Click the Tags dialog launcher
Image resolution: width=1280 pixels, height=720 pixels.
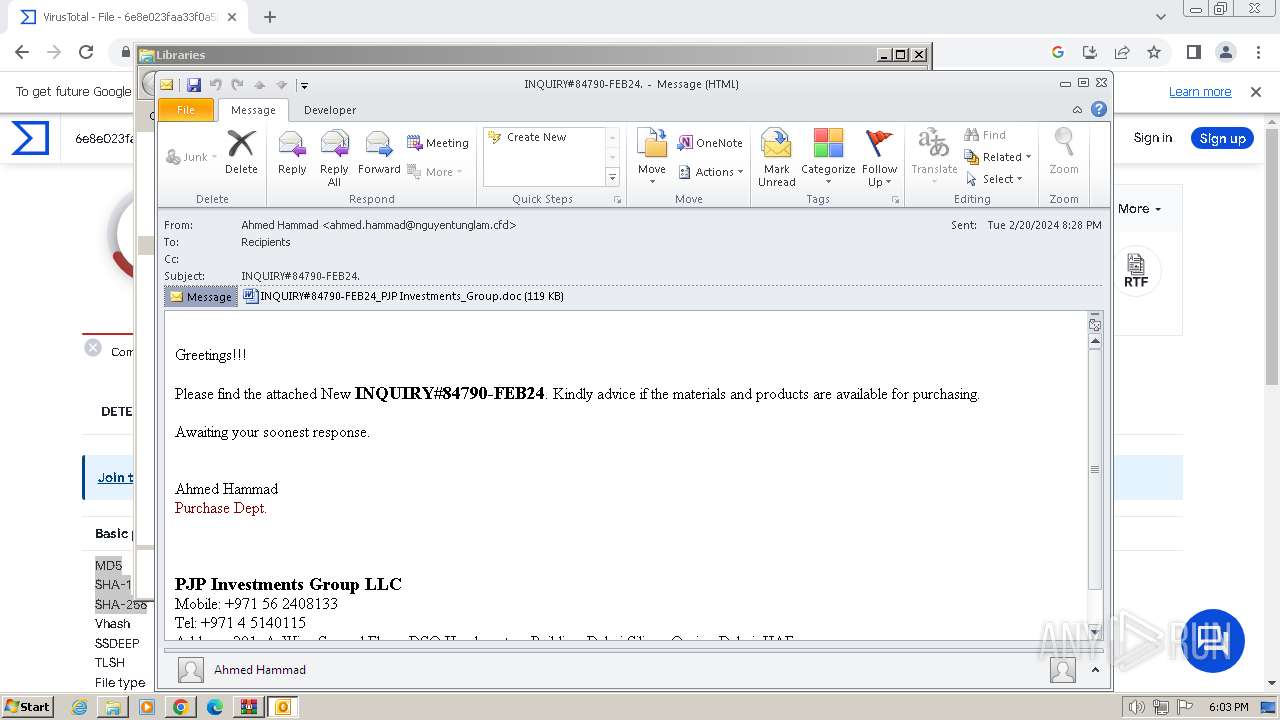(895, 200)
